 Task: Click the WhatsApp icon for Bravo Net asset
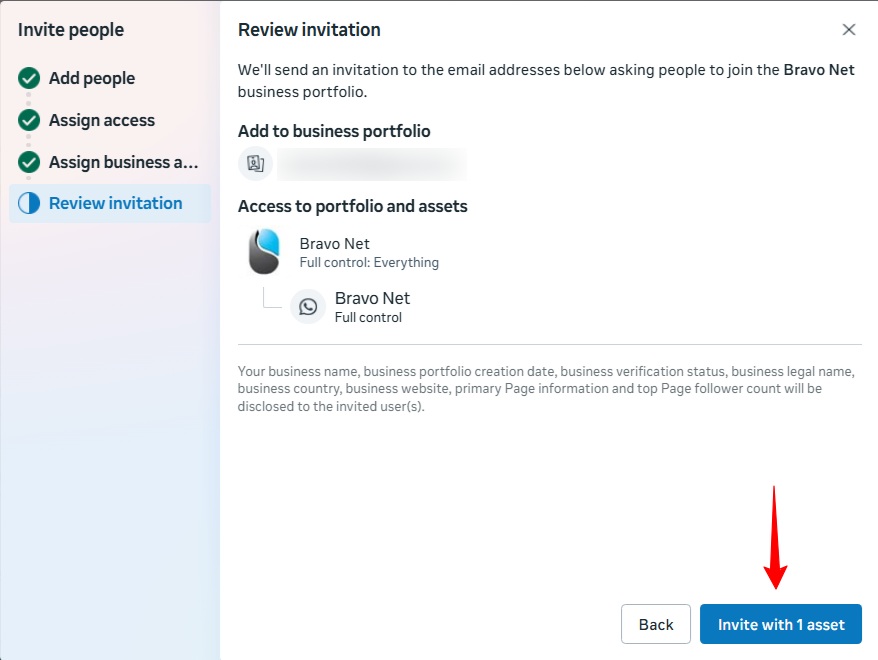308,307
